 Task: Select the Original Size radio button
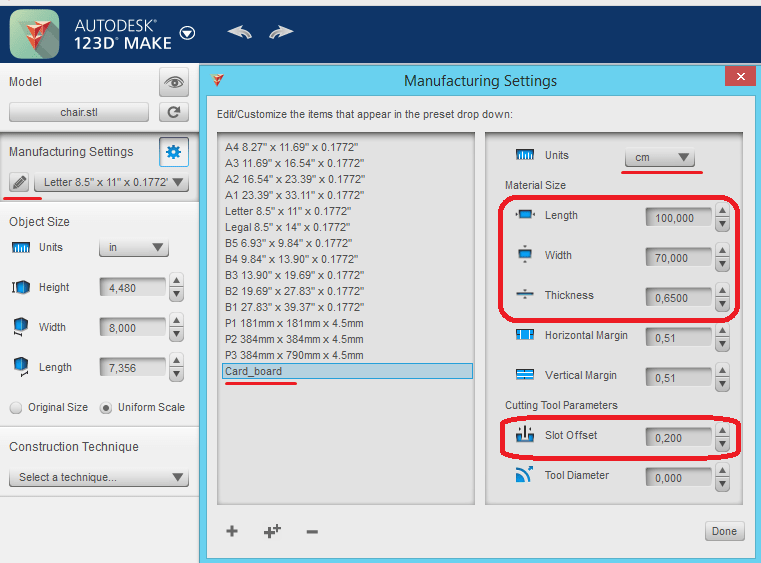pyautogui.click(x=16, y=407)
